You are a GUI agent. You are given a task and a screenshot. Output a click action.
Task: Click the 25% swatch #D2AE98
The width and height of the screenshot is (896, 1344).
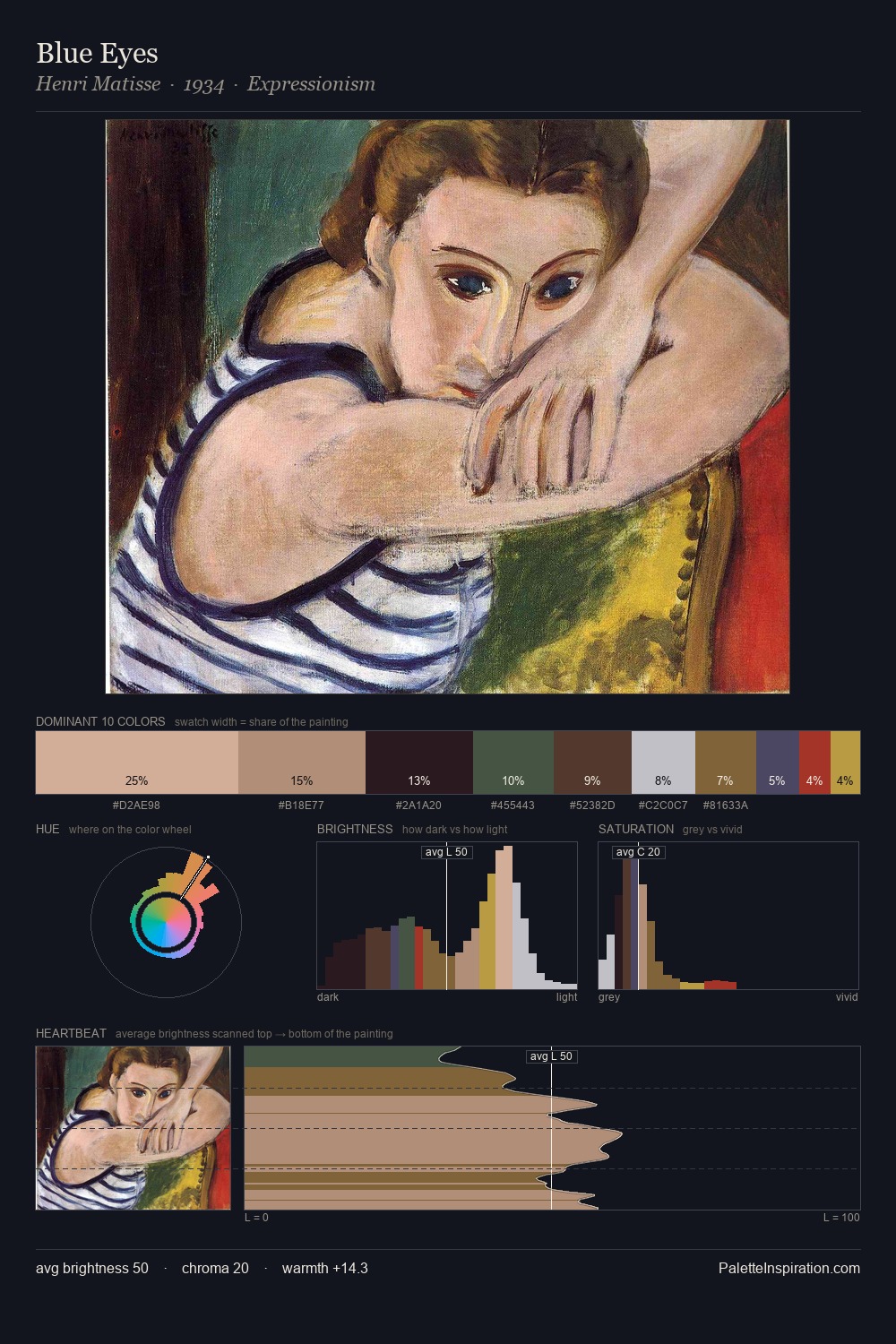click(x=137, y=762)
